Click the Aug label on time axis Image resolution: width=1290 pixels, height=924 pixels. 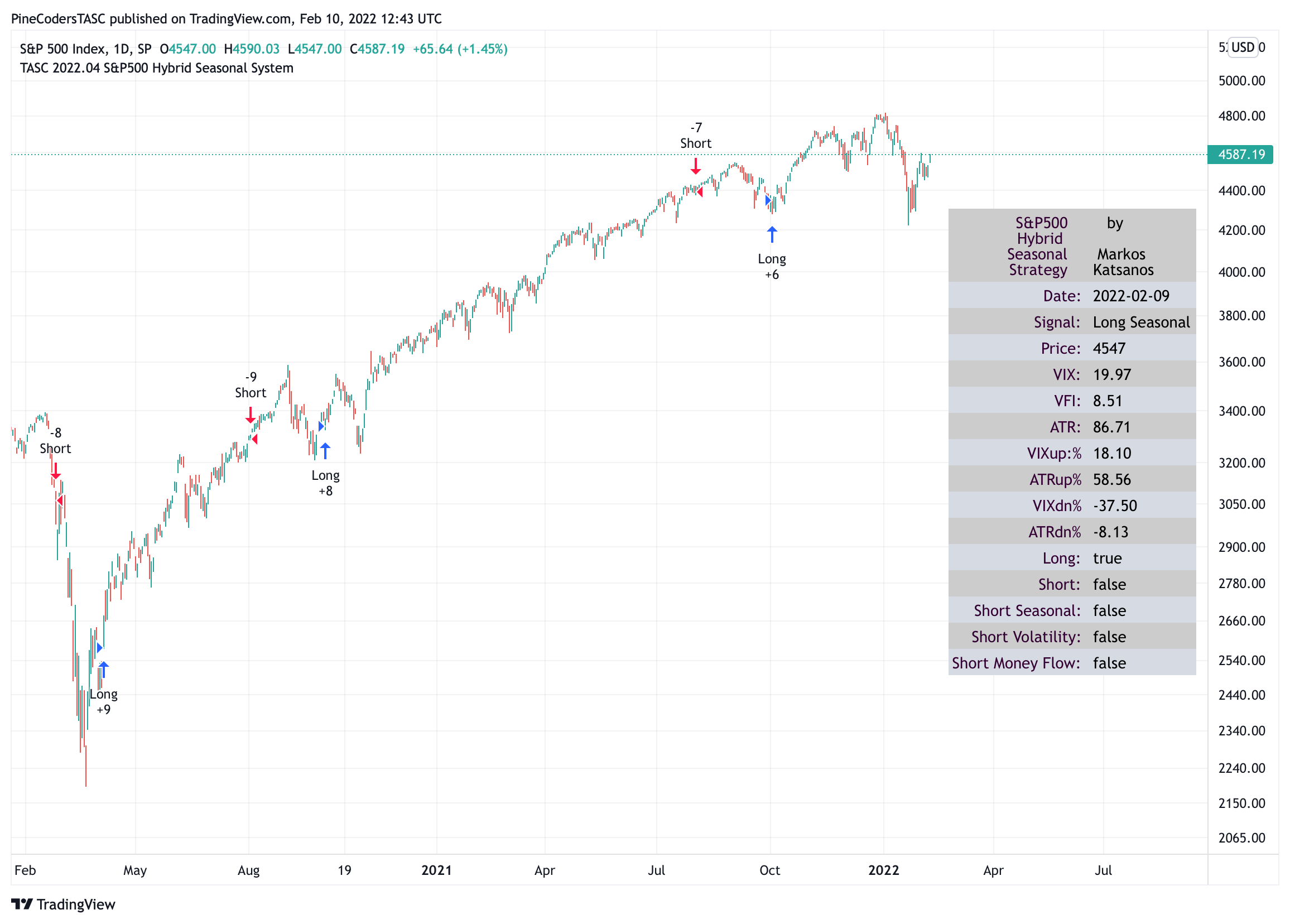pyautogui.click(x=248, y=870)
